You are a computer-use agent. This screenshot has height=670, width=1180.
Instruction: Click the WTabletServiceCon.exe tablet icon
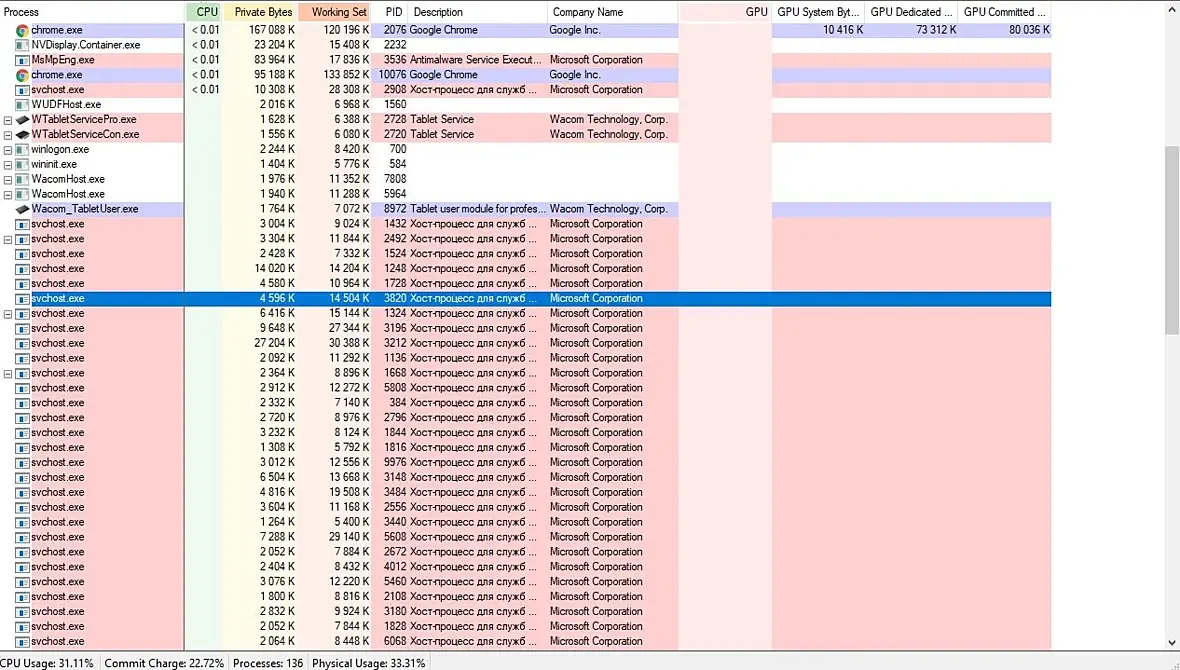point(23,135)
